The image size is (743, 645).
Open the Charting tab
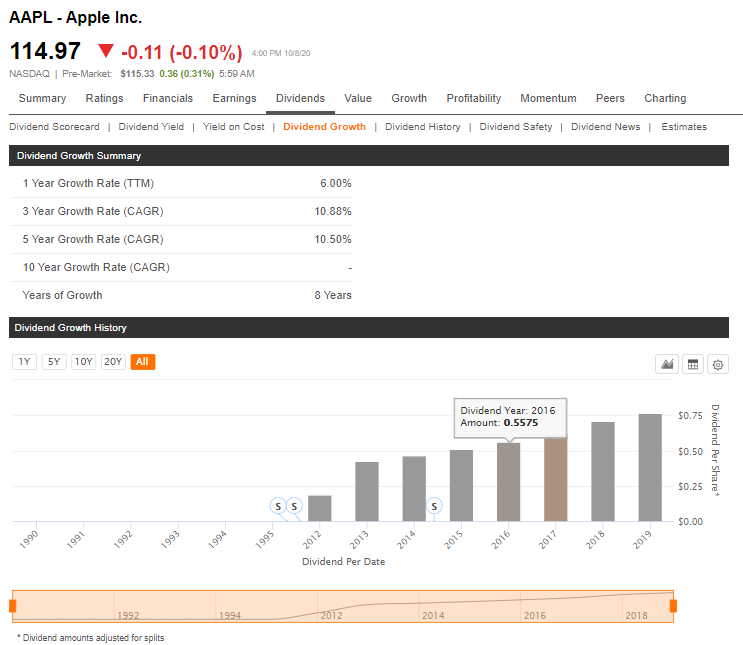click(665, 98)
